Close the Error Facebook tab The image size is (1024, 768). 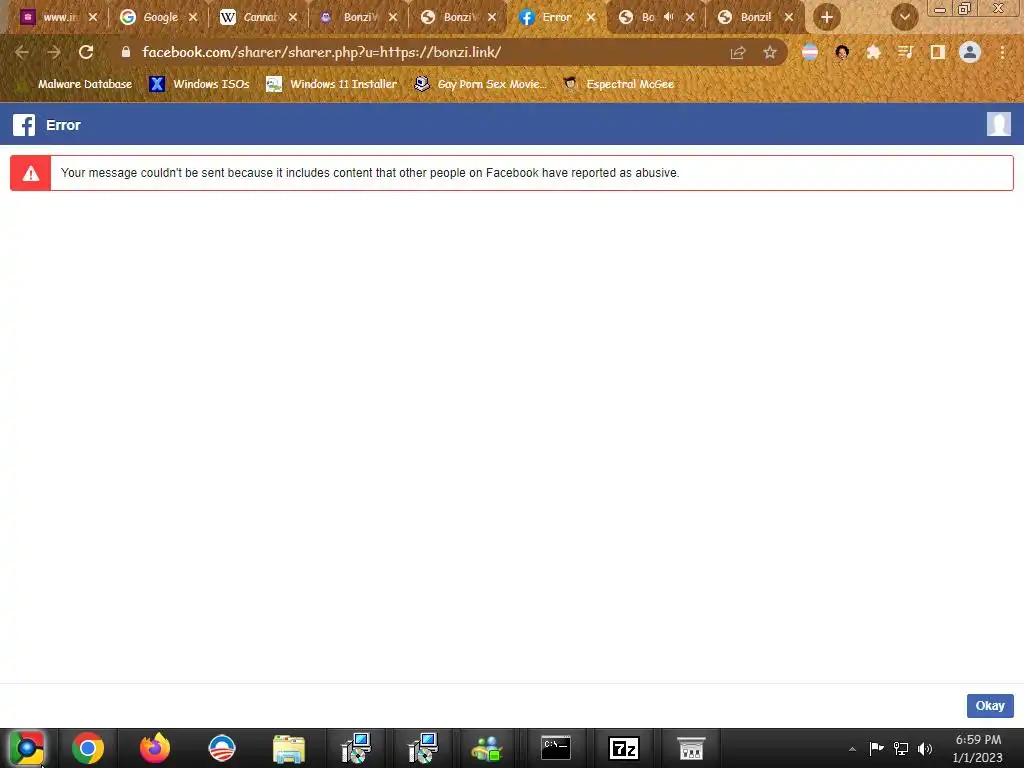(591, 18)
